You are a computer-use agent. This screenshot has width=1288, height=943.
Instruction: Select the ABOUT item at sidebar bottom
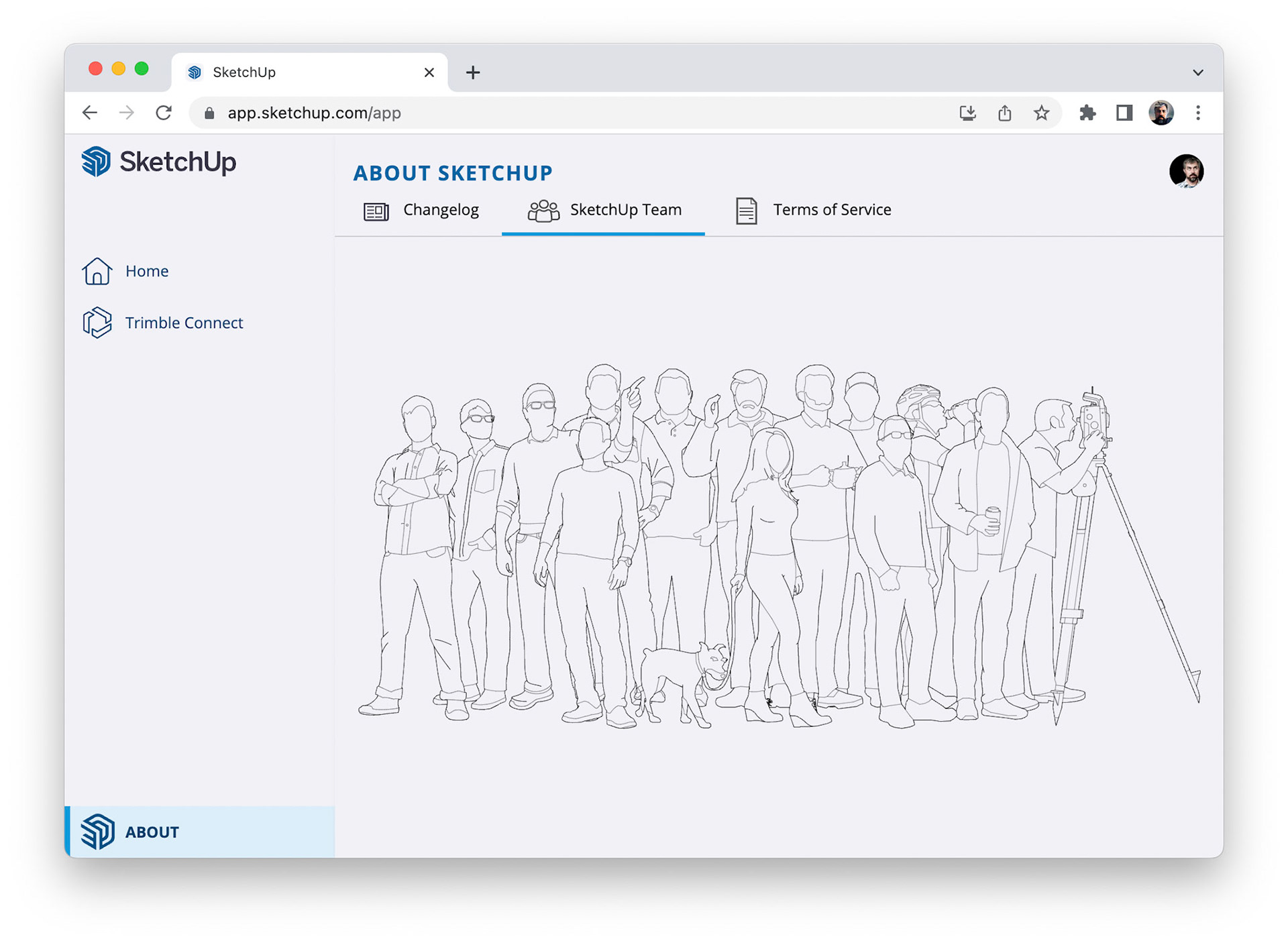[152, 832]
